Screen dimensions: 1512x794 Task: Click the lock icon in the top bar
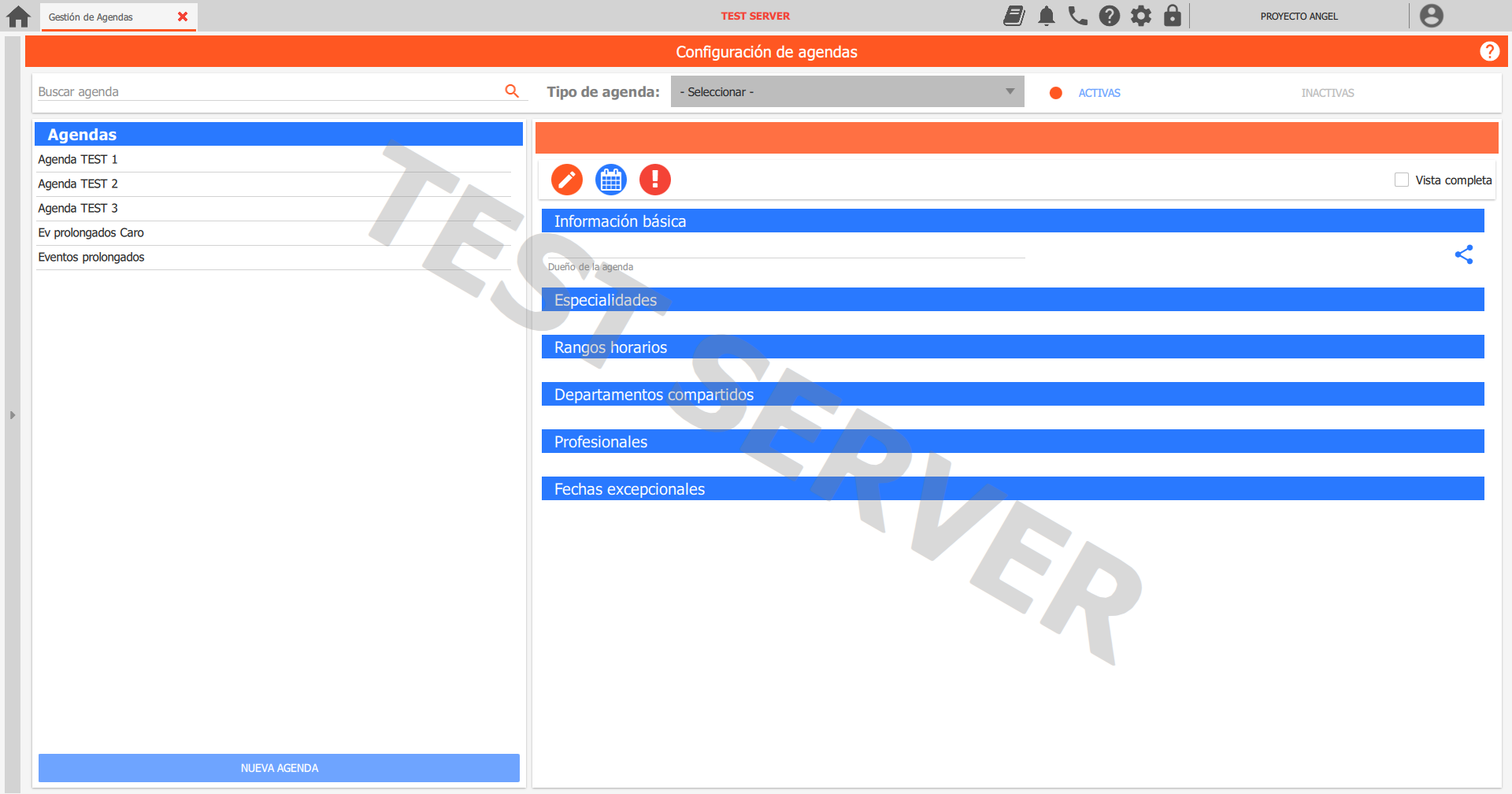tap(1173, 16)
